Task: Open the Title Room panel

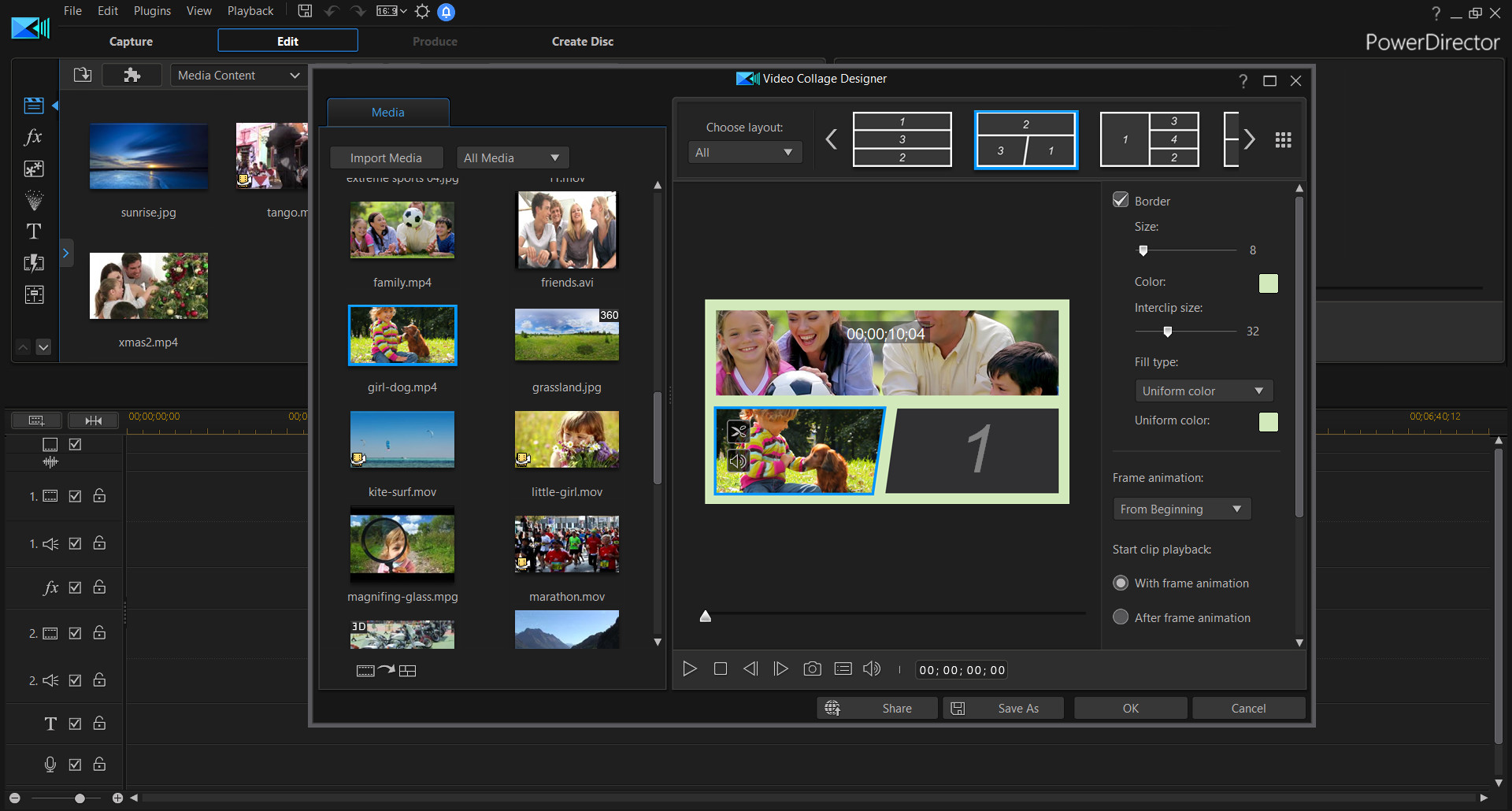Action: [x=34, y=231]
